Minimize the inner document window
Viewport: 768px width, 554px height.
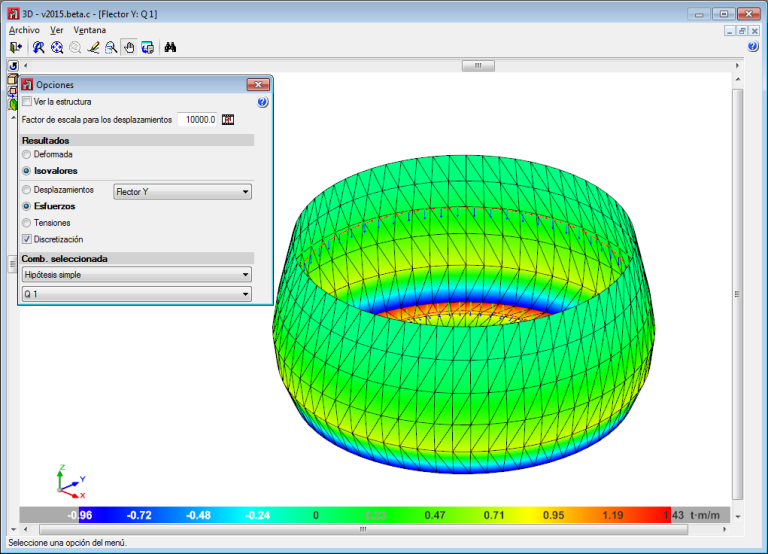(x=730, y=31)
